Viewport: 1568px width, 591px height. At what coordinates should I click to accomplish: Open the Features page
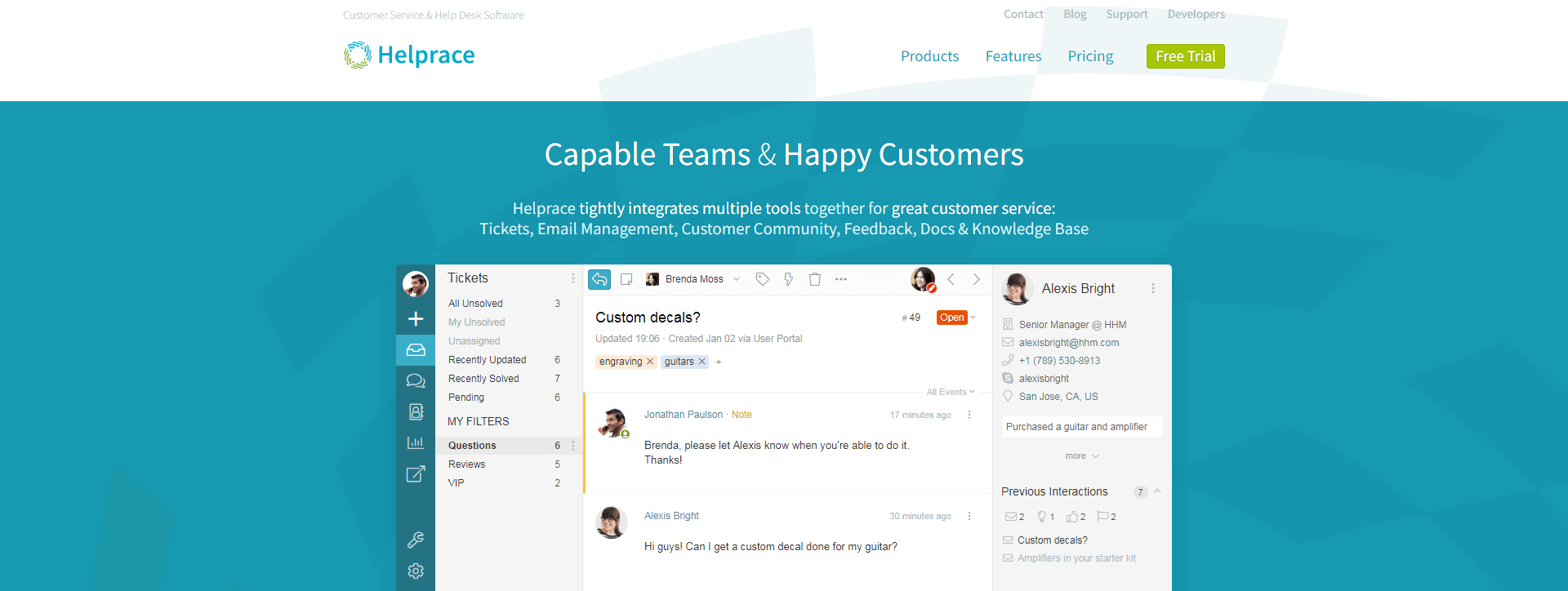(1013, 56)
